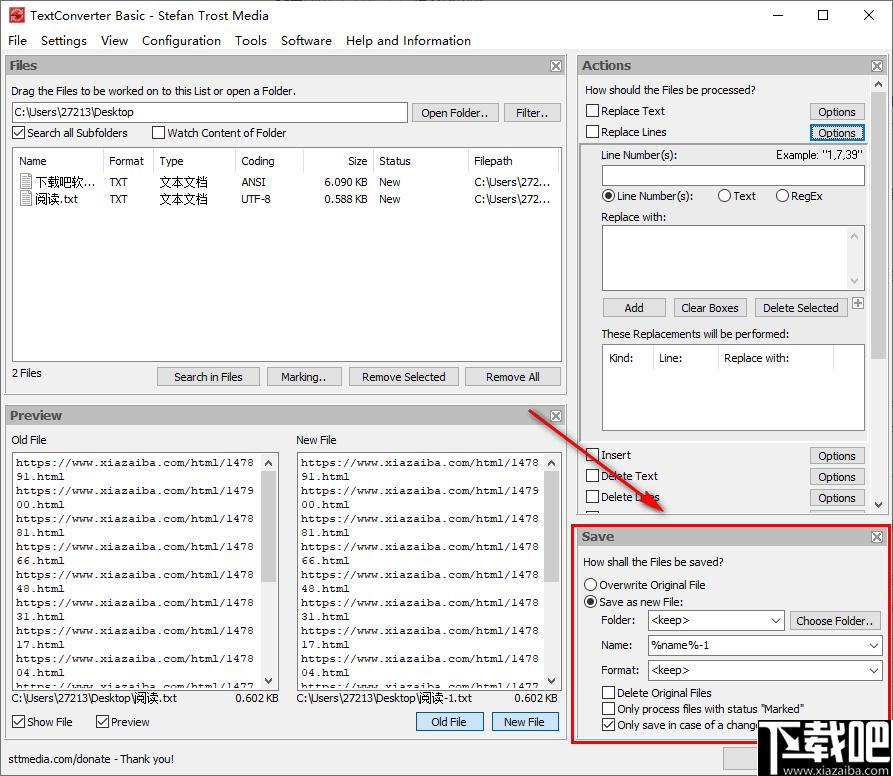Open the File menu
Screen dimensions: 893x776
click(18, 40)
